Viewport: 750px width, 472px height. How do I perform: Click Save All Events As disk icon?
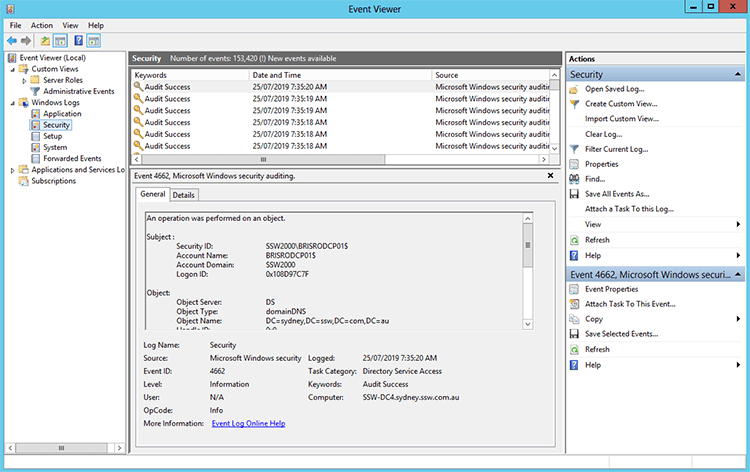coord(574,194)
